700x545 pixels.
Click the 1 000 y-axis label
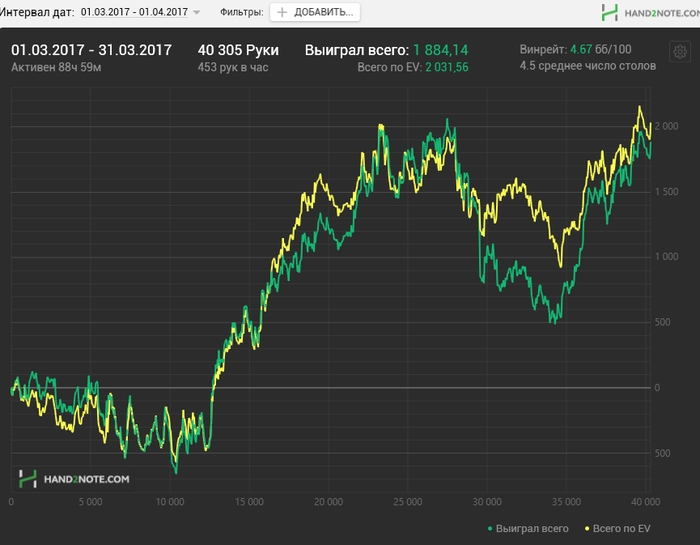667,257
